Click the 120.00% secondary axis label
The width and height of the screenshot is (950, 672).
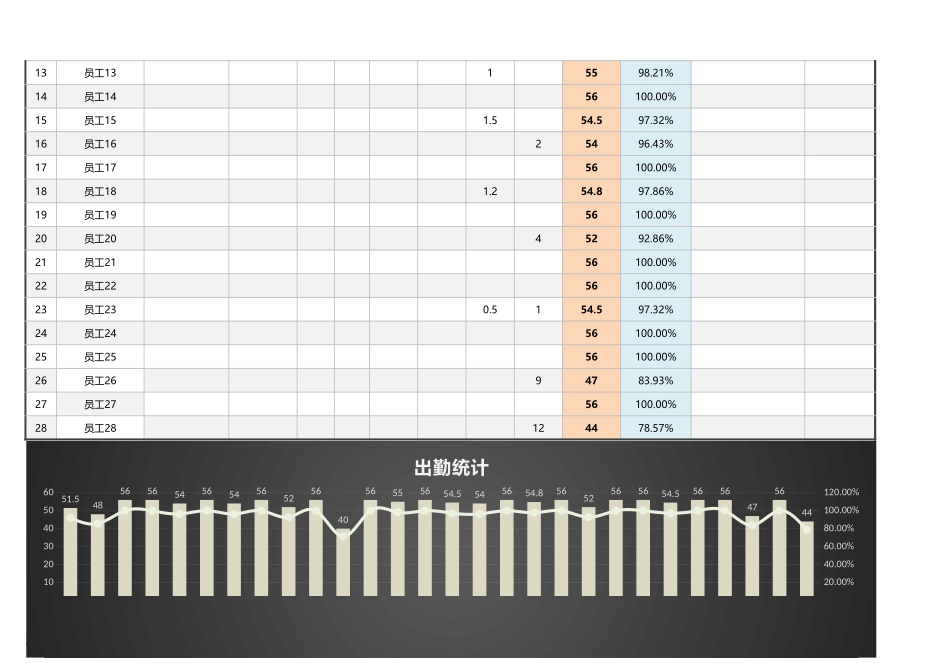840,492
